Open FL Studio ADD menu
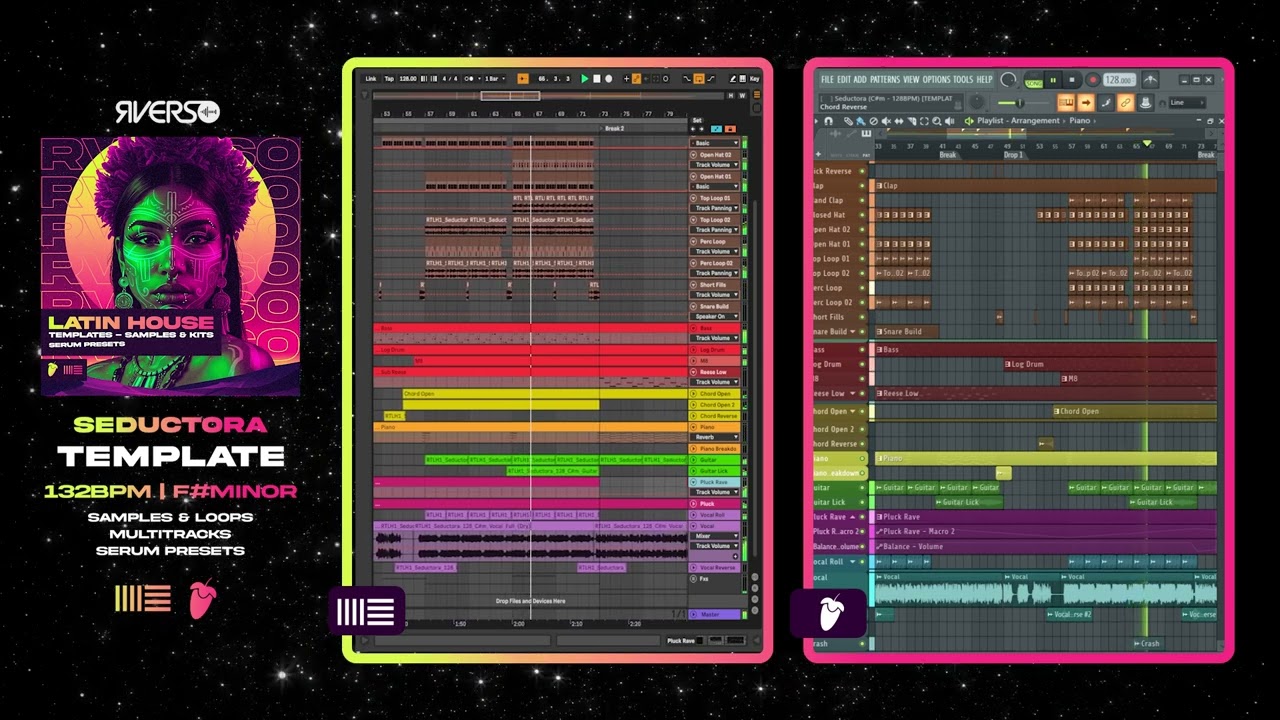The image size is (1280, 720). point(860,79)
